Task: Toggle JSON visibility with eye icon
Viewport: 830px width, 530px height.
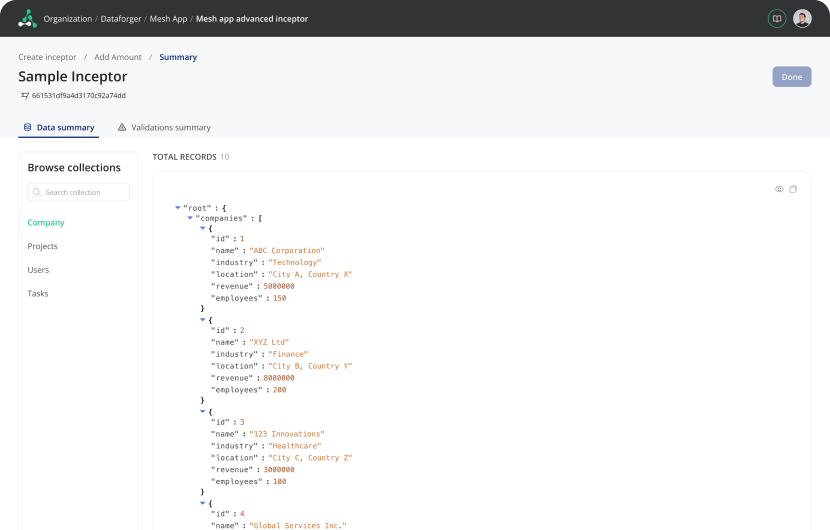Action: coord(779,189)
